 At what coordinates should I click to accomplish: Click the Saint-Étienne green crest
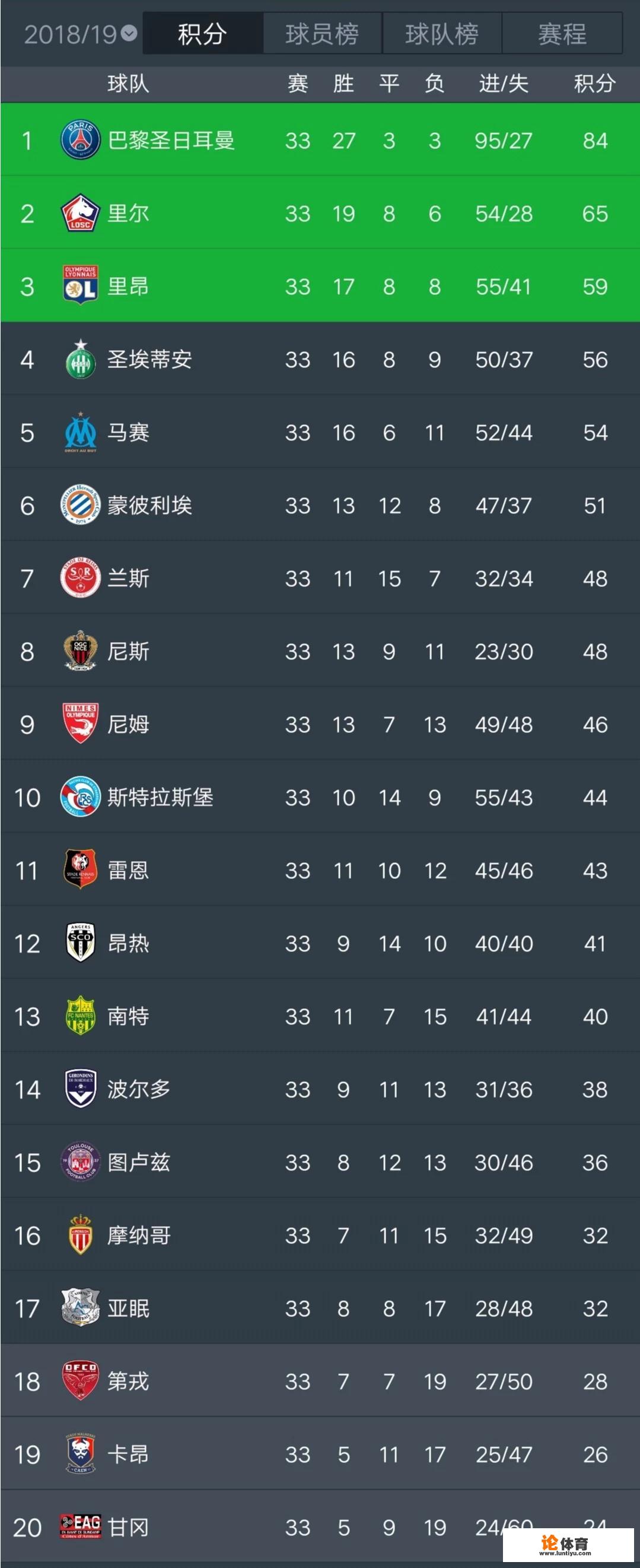pos(80,359)
